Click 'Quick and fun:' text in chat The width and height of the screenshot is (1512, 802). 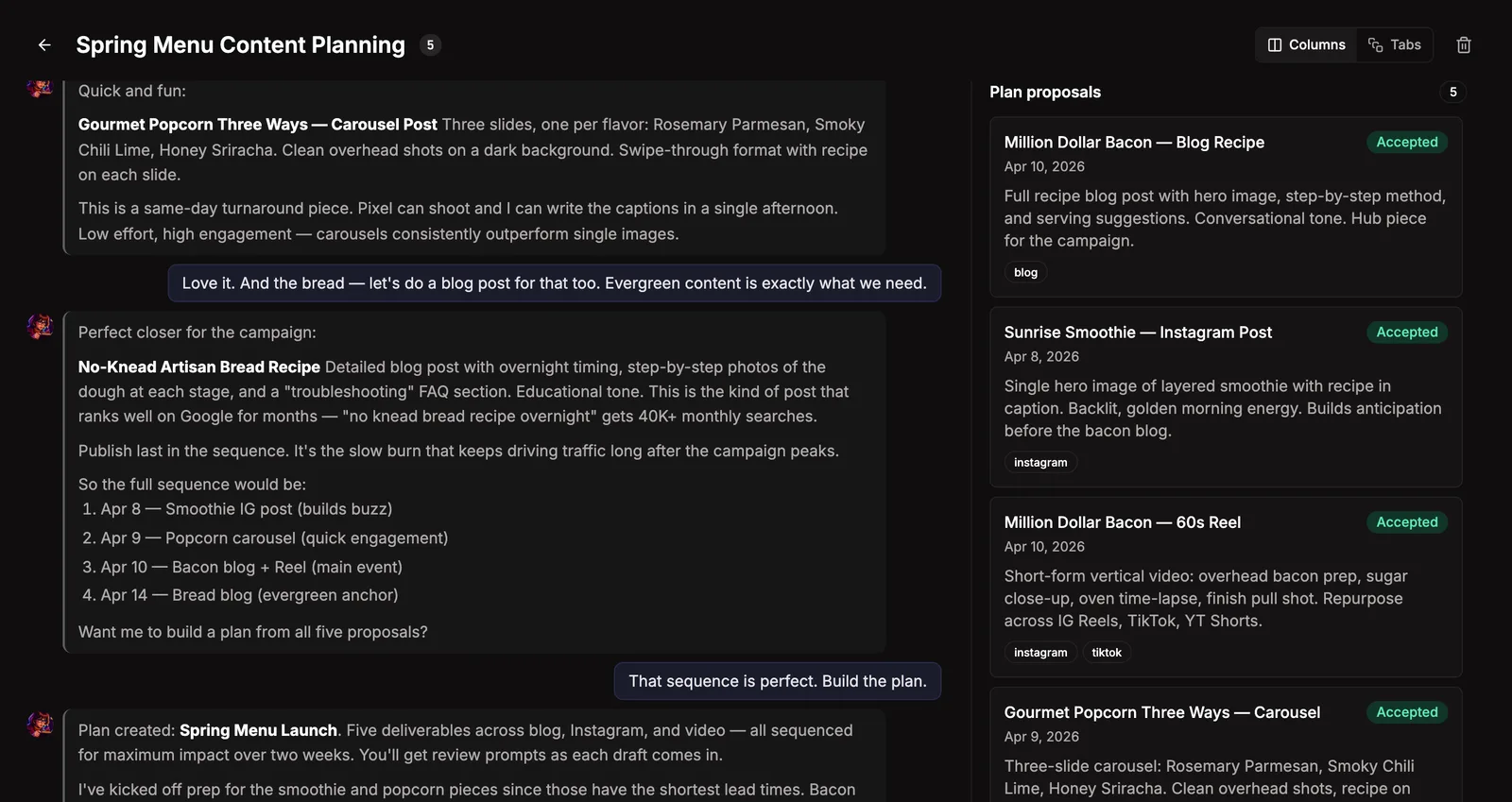[132, 91]
